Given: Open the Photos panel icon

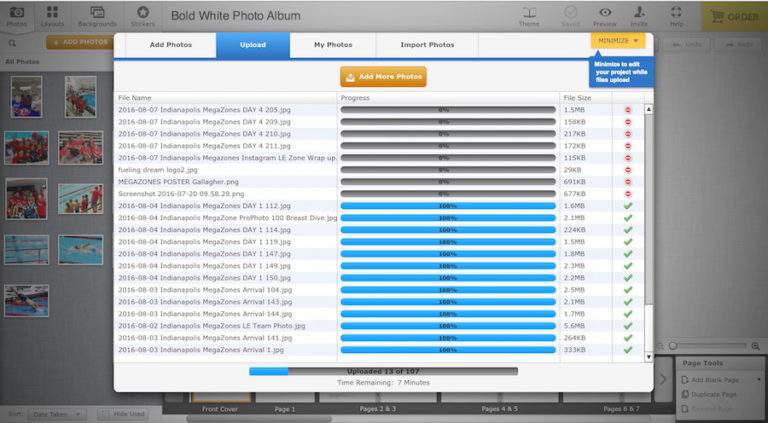Looking at the screenshot, I should (19, 14).
